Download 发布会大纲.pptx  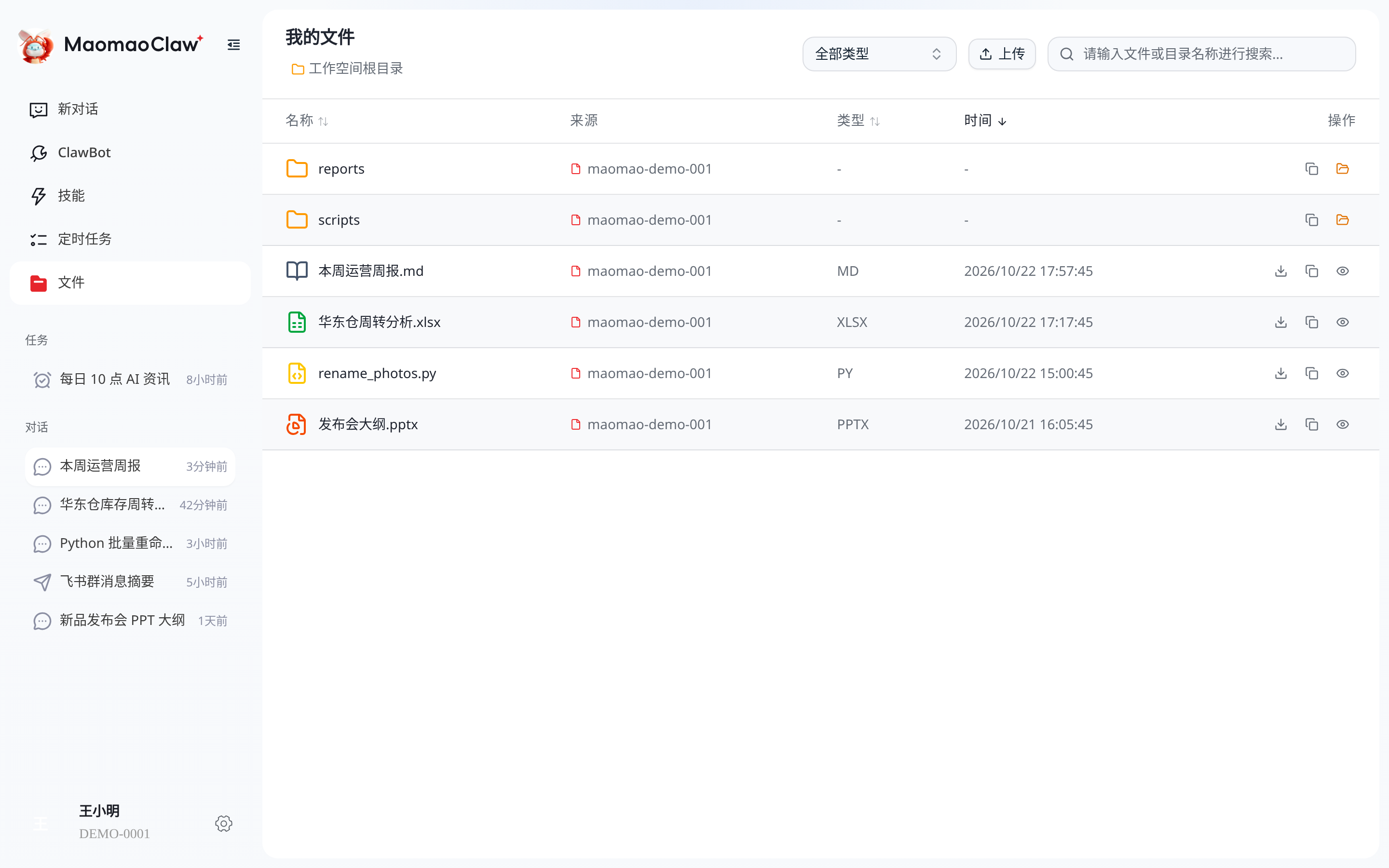point(1280,424)
